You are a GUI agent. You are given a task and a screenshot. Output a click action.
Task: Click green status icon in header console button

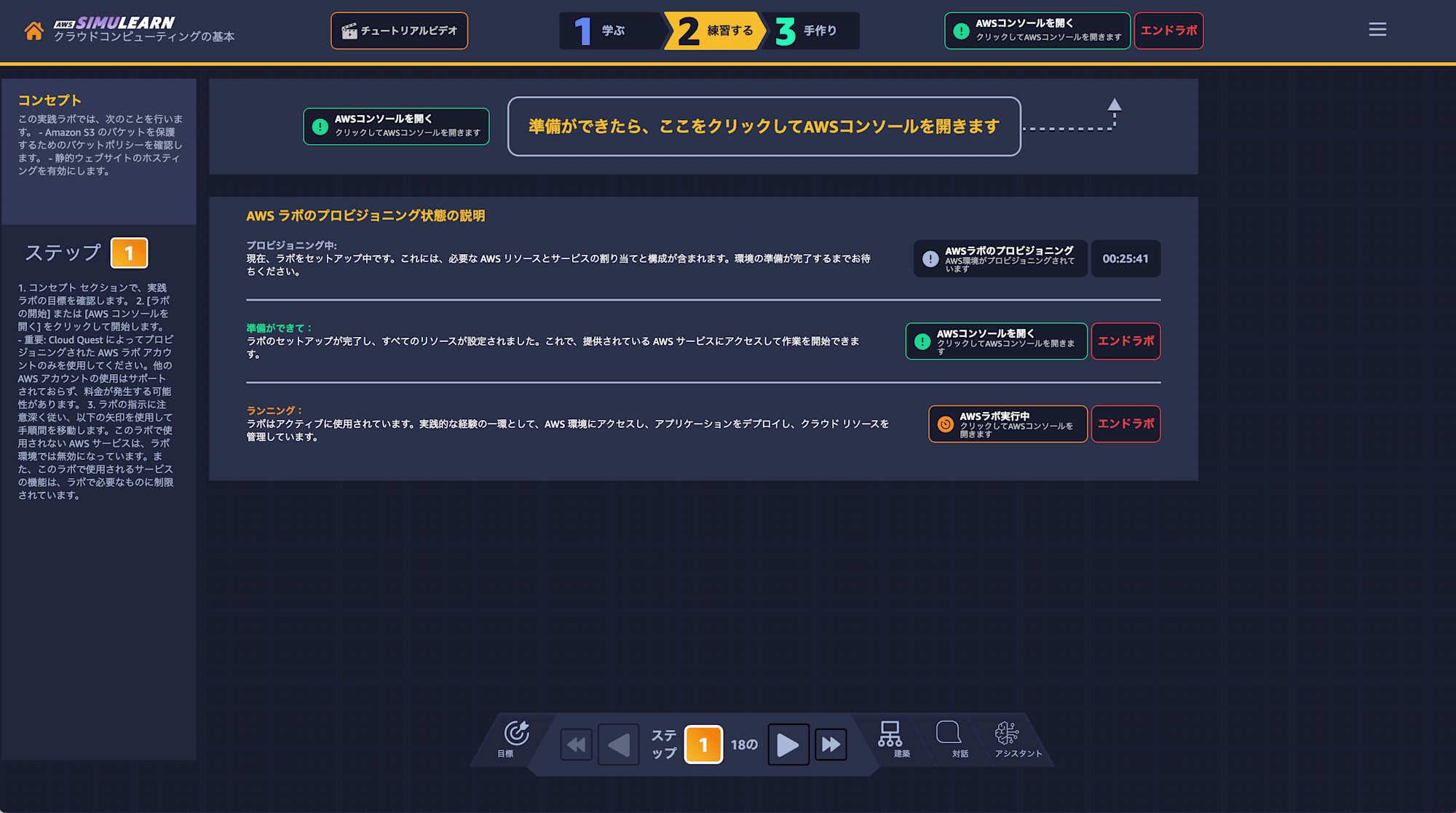[x=961, y=31]
